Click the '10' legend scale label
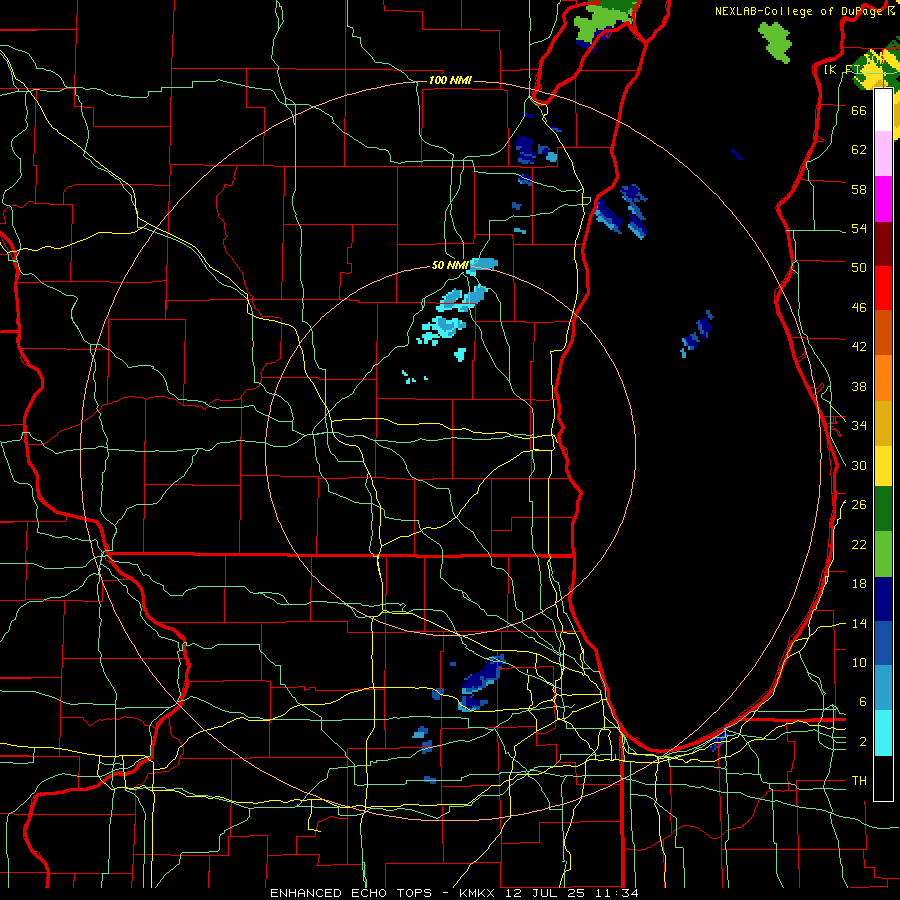The width and height of the screenshot is (900, 900). tap(859, 662)
